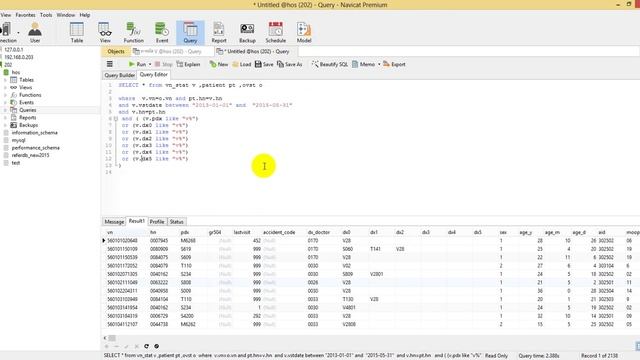Open the Run dropdown arrow
This screenshot has width=640, height=360.
point(150,64)
